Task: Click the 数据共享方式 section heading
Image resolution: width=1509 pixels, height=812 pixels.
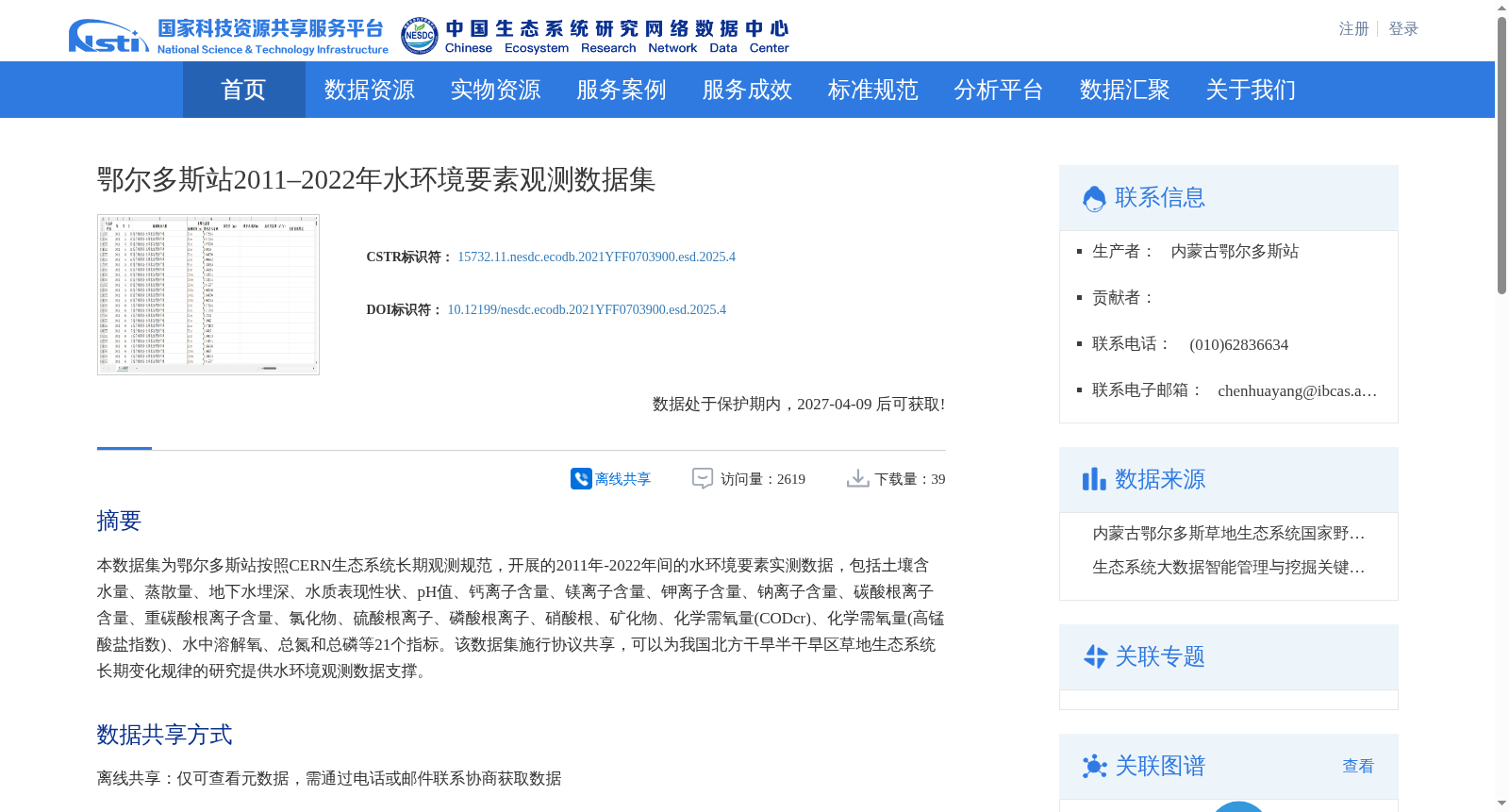Action: 164,735
